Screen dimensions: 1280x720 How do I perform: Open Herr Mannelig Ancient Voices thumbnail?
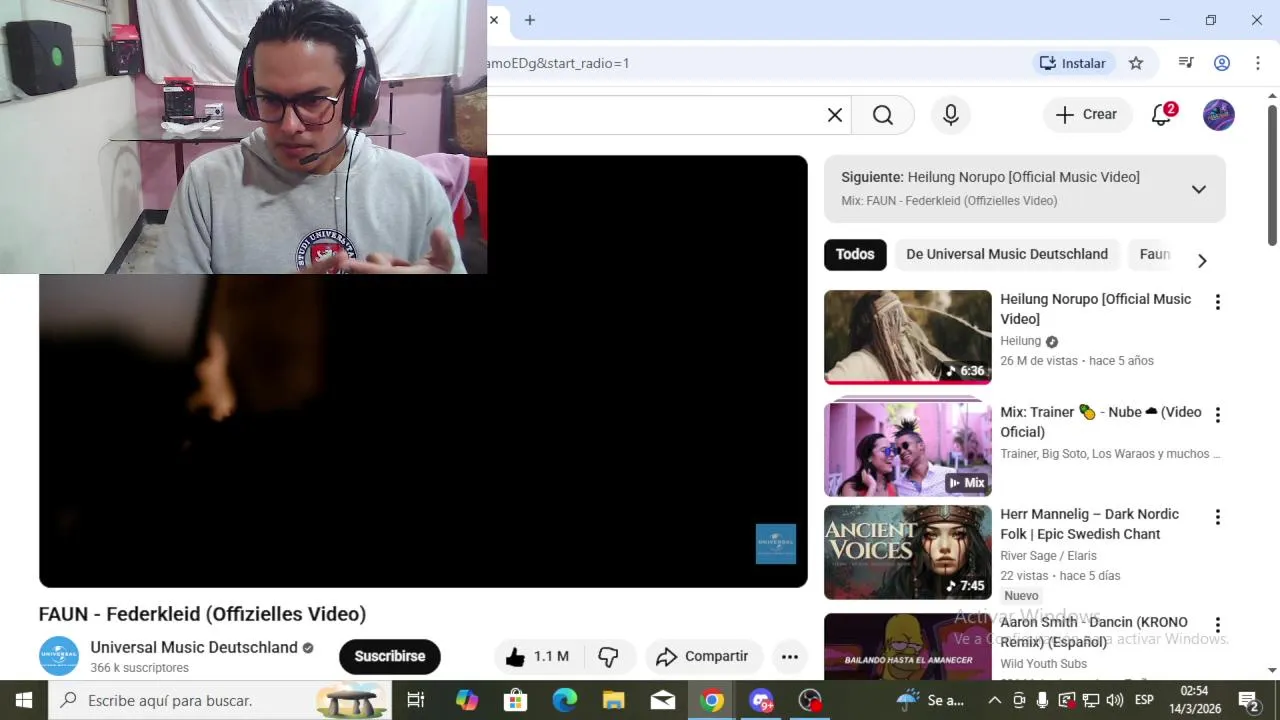pos(908,552)
